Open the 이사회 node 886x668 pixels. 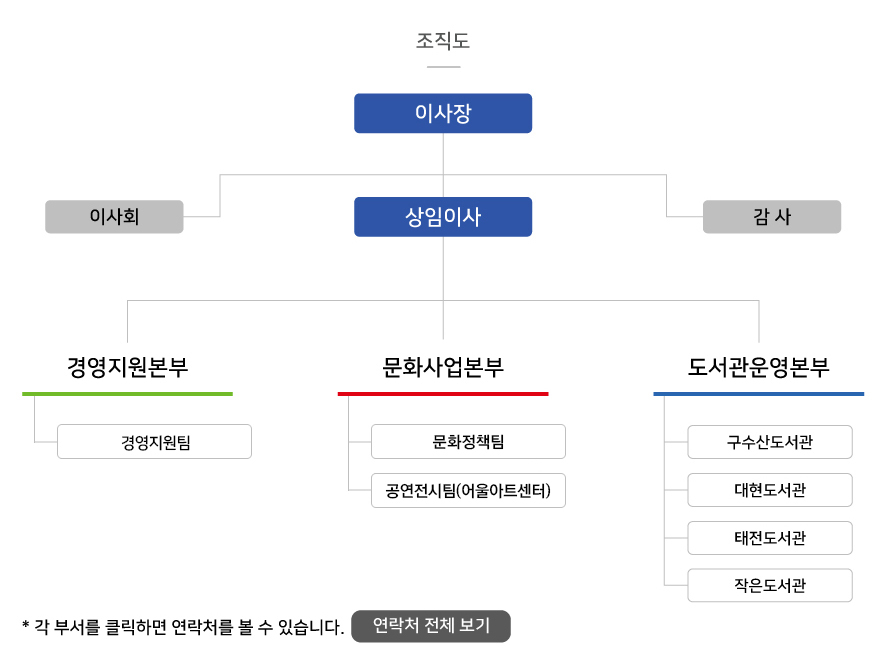(114, 216)
